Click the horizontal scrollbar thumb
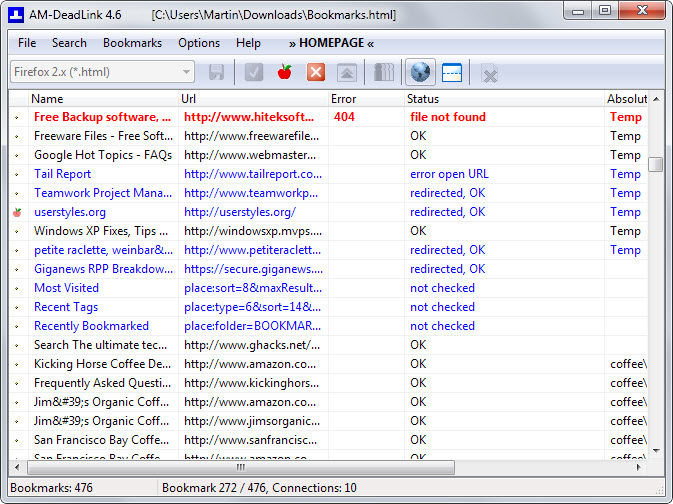This screenshot has height=504, width=673. (241, 467)
